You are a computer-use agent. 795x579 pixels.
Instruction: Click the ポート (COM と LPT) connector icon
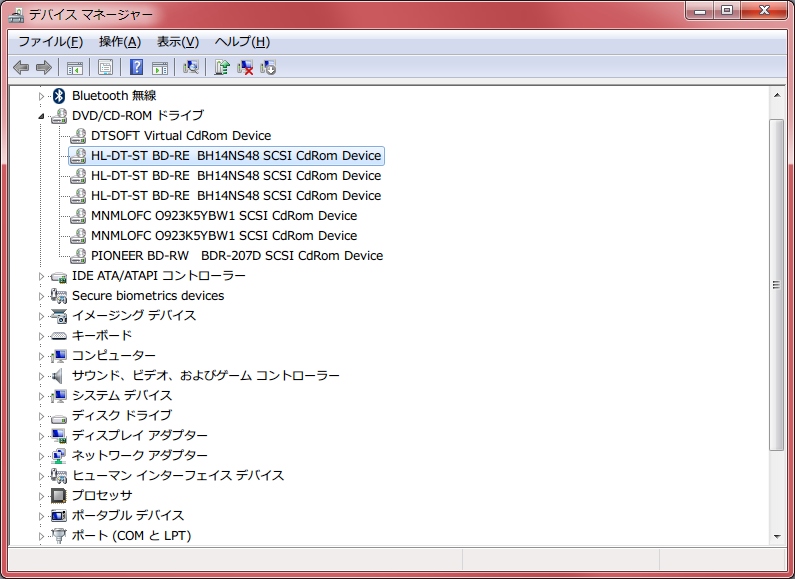[59, 535]
